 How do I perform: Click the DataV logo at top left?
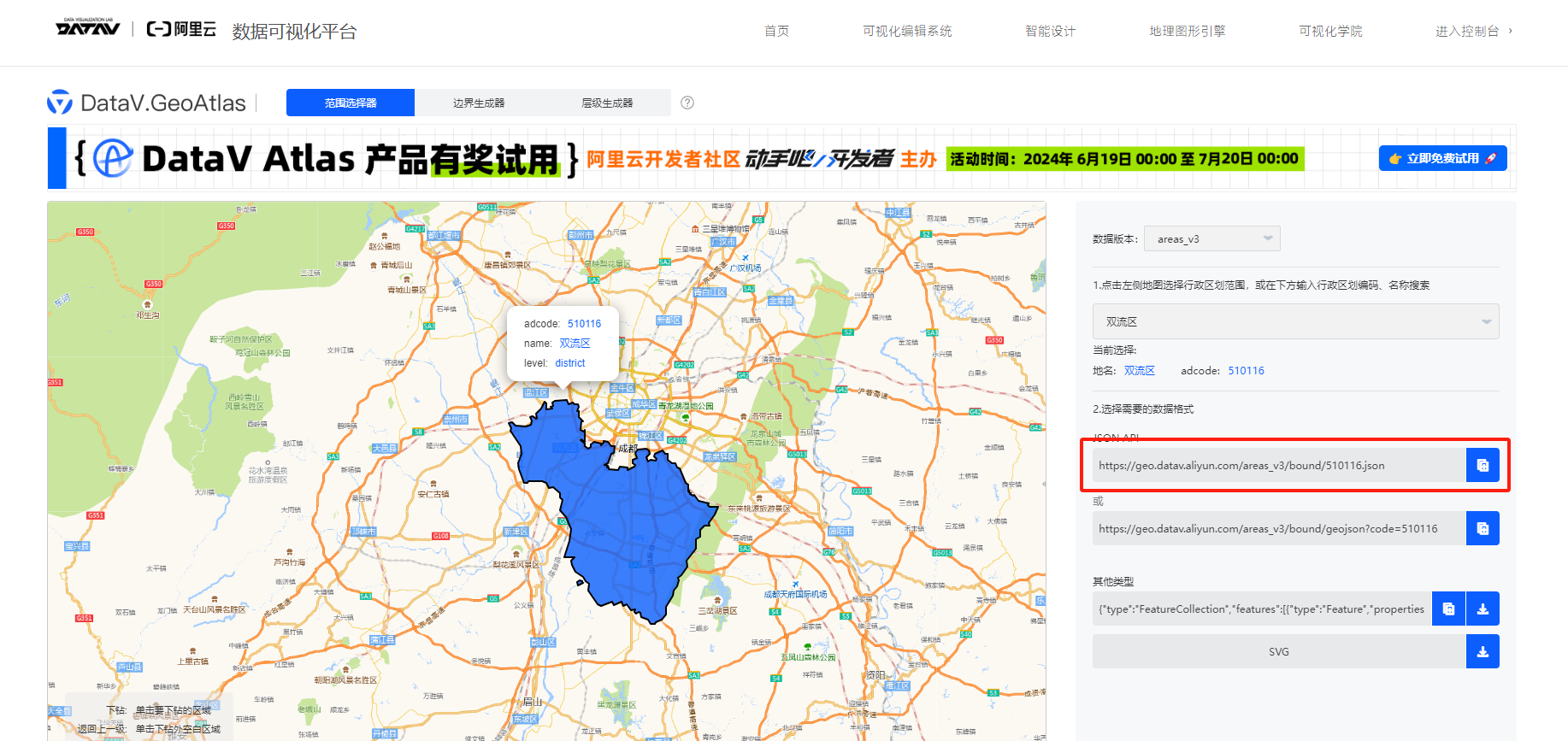click(88, 27)
